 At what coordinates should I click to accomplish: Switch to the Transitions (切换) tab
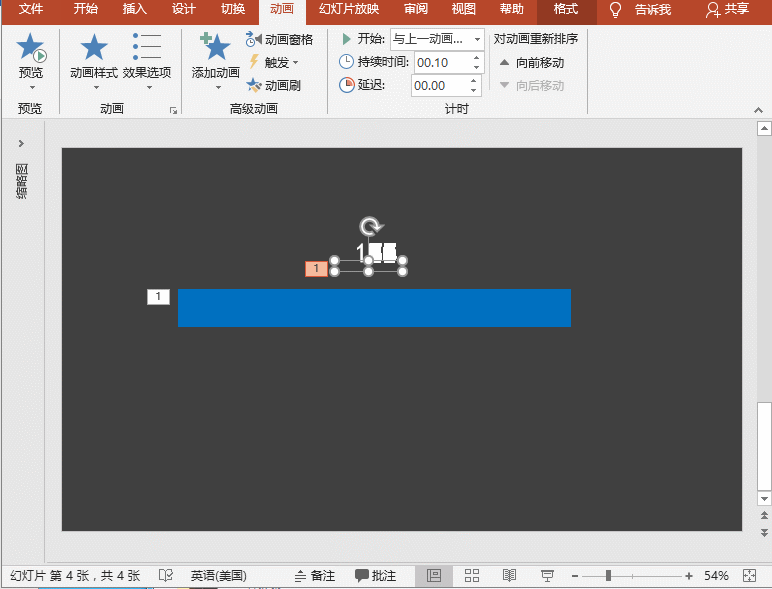(x=233, y=9)
